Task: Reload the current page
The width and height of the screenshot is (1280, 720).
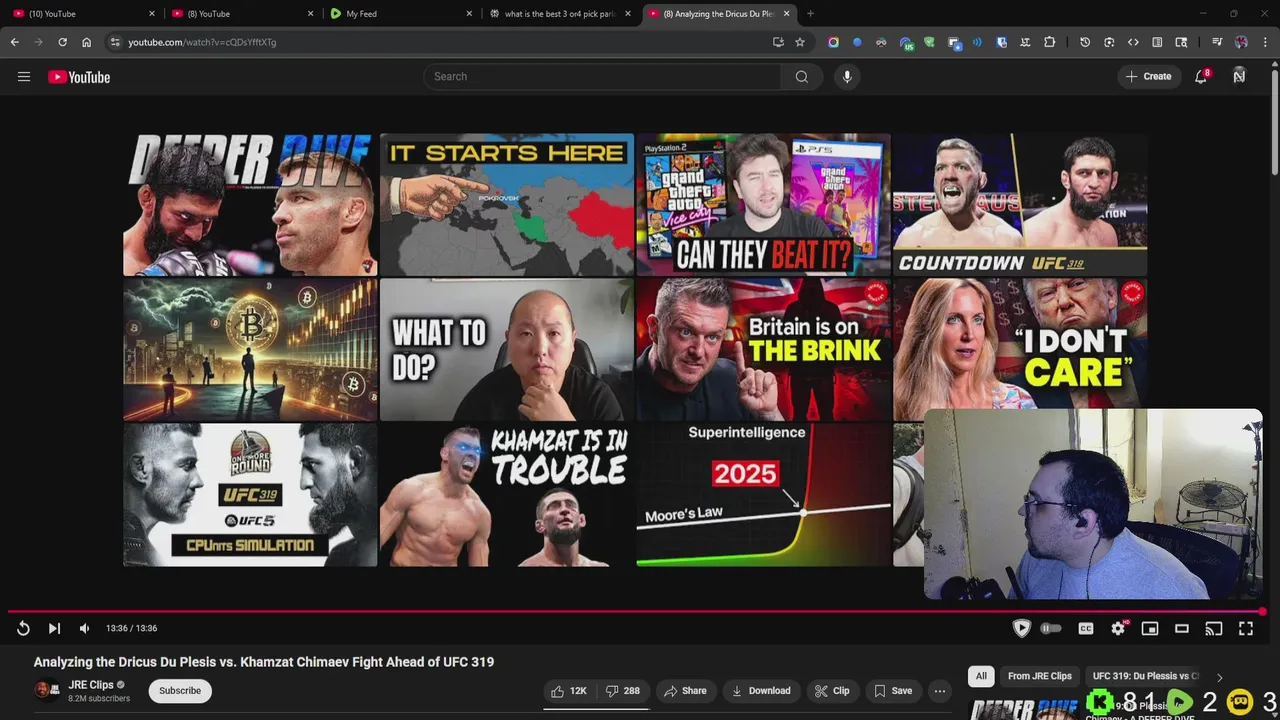Action: coord(62,42)
